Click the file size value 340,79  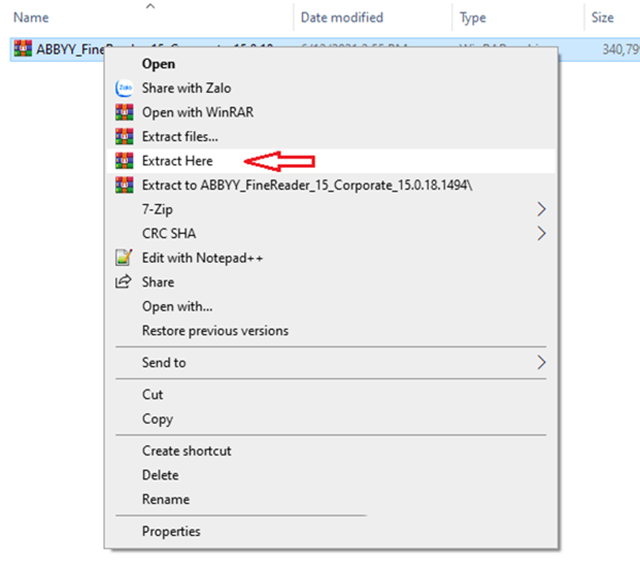pos(621,49)
